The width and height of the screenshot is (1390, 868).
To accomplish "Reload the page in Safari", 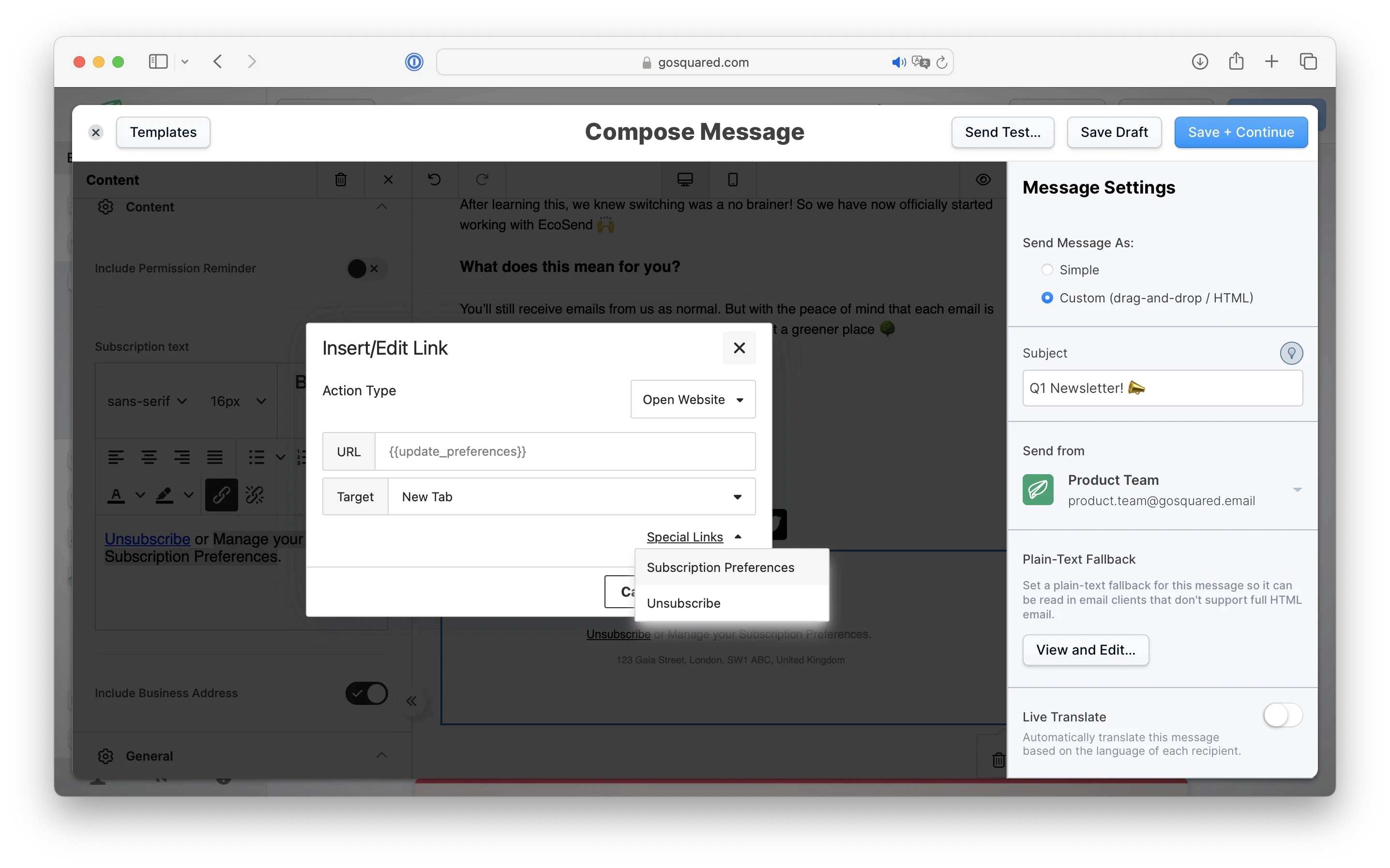I will tap(942, 62).
